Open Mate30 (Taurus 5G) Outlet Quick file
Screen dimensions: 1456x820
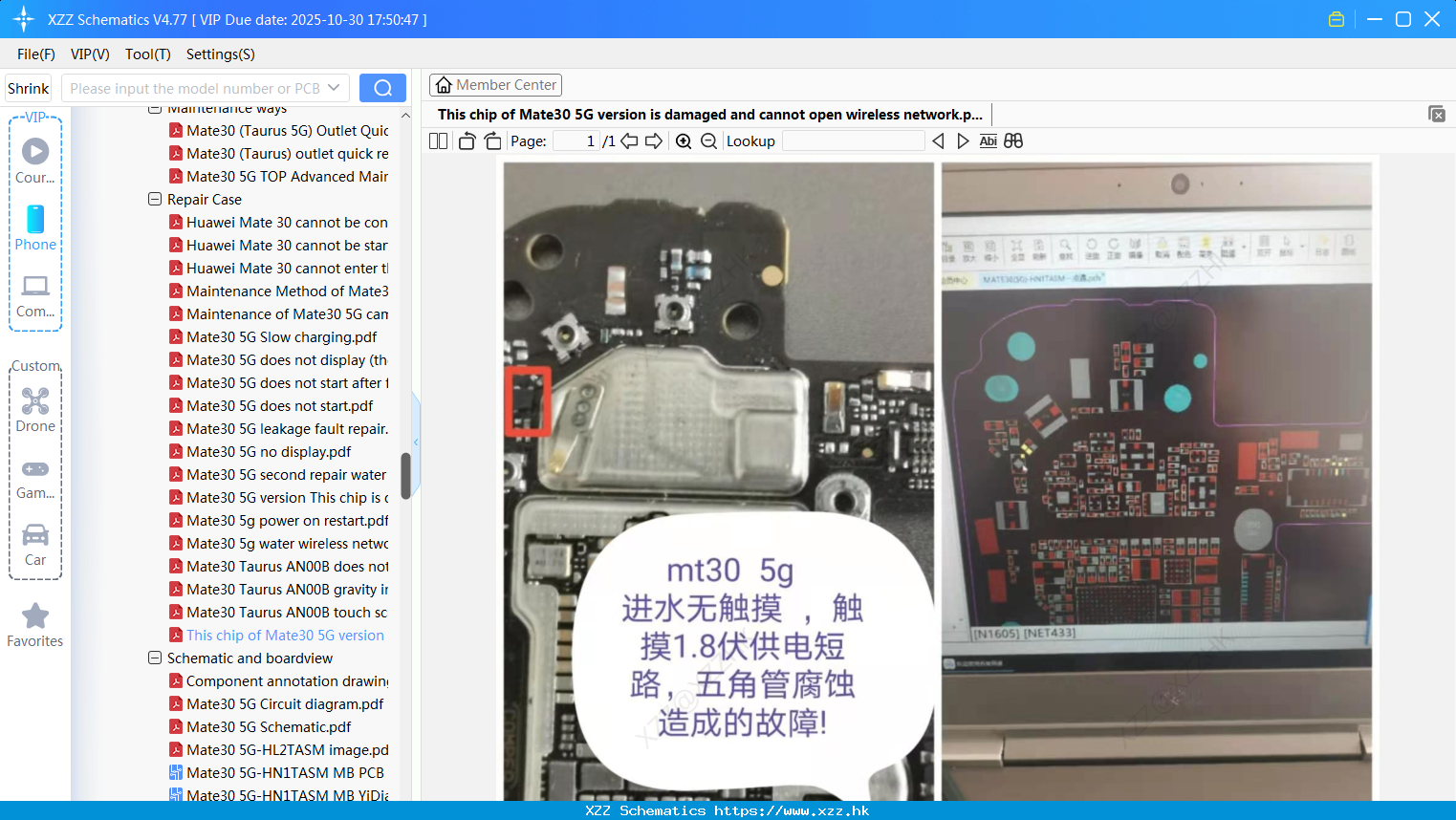[x=287, y=131]
